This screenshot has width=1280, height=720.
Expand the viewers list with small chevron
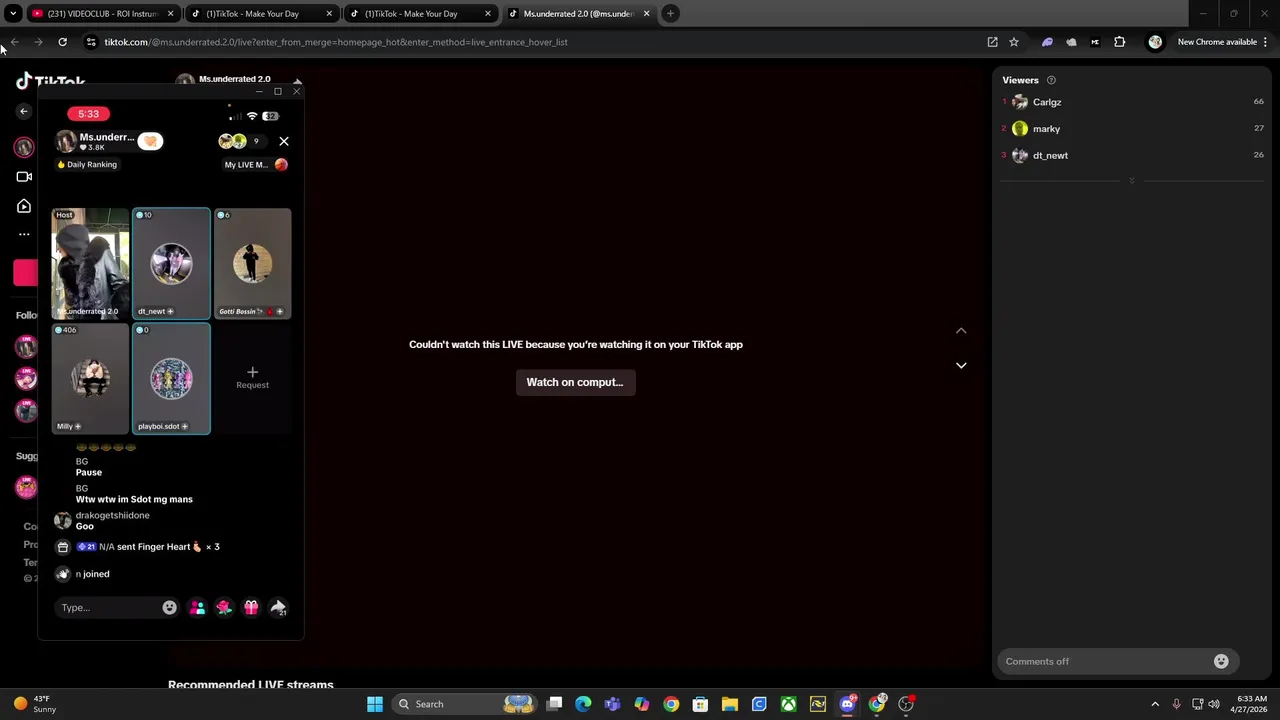click(1132, 181)
